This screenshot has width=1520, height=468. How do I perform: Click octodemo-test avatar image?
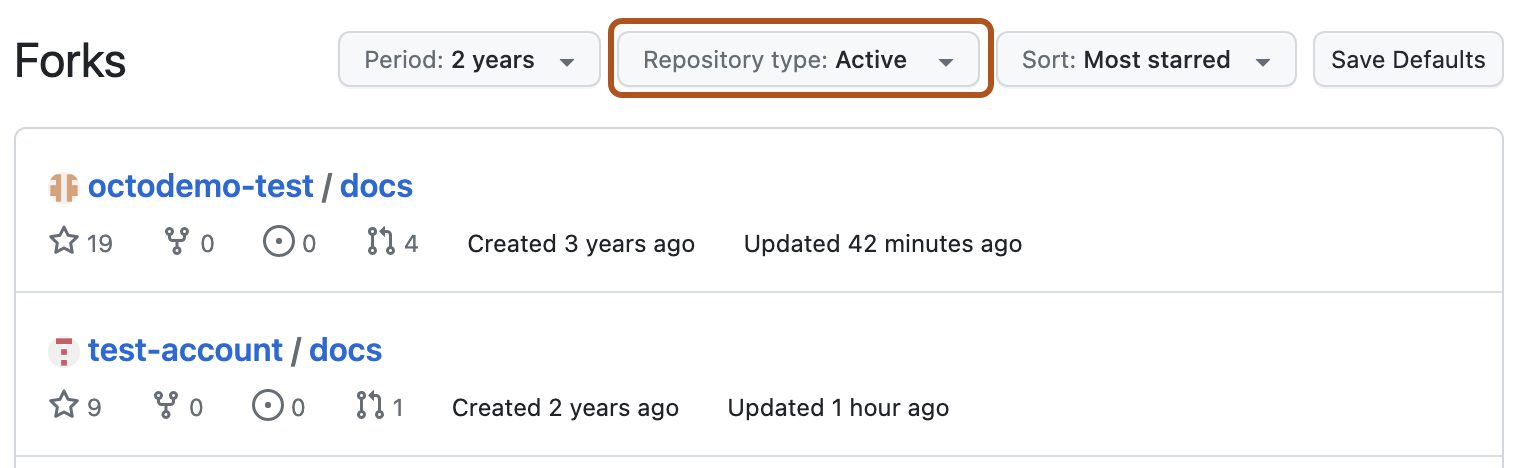point(63,187)
